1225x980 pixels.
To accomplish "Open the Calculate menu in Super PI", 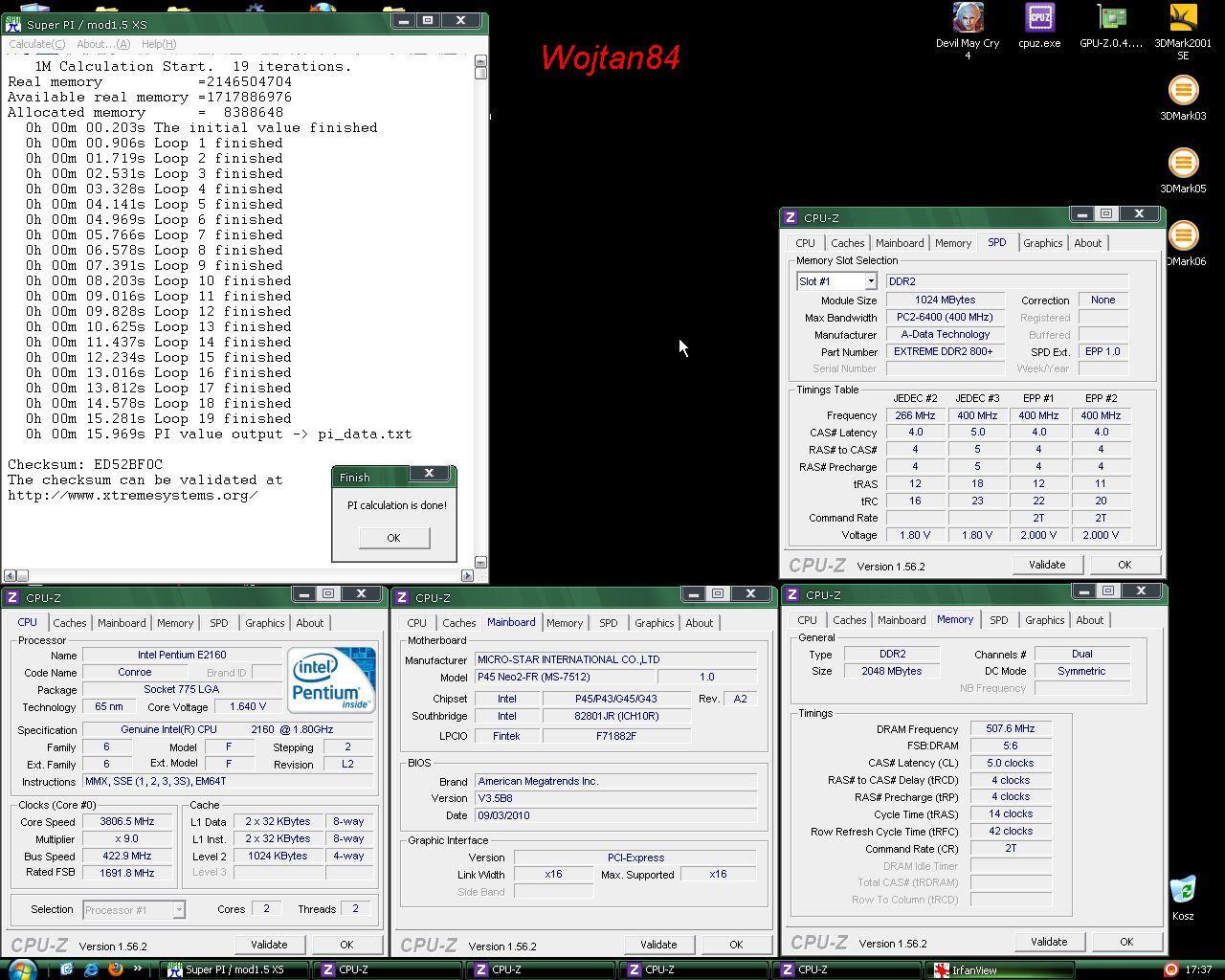I will coord(36,44).
